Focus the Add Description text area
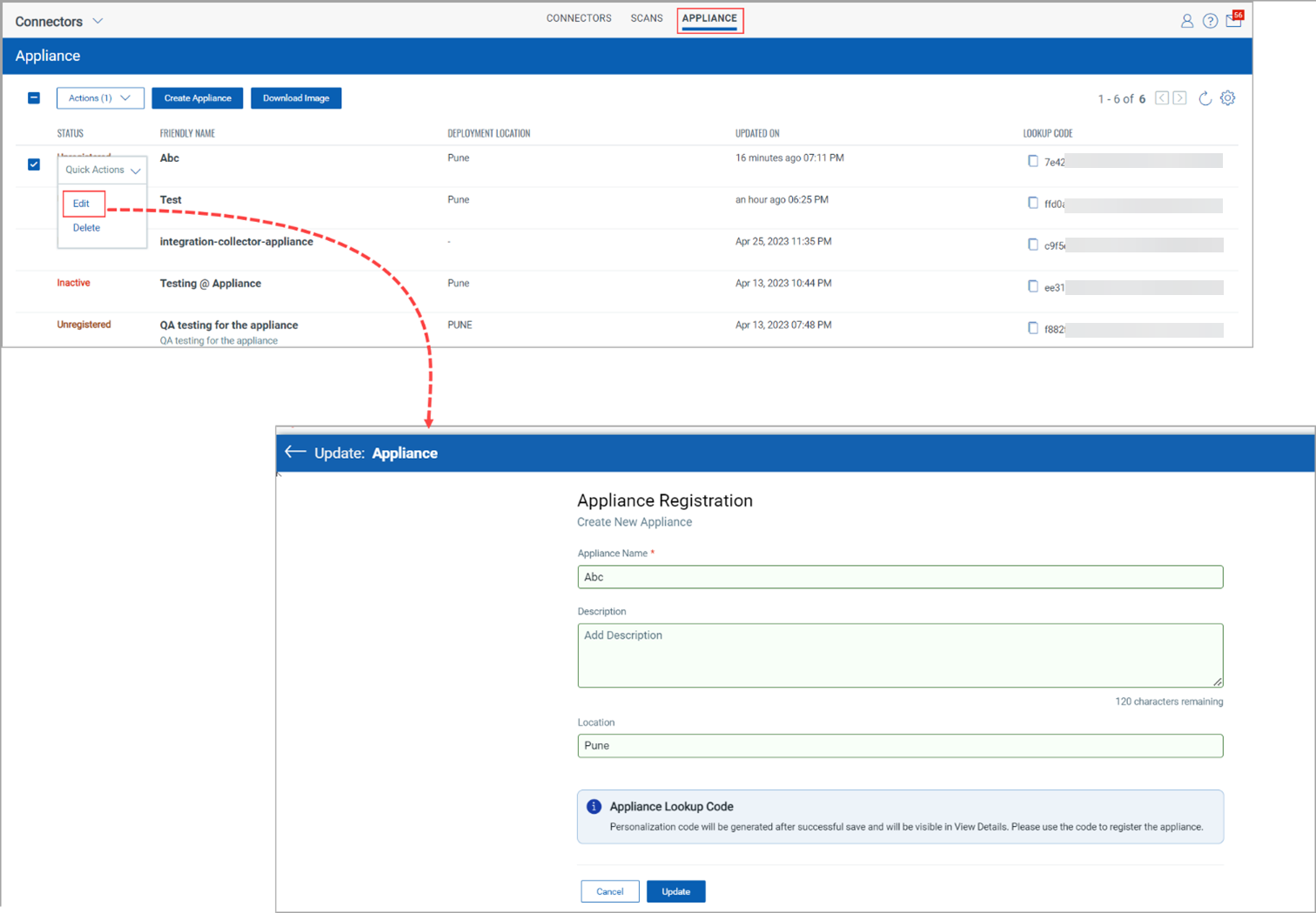This screenshot has height=913, width=1316. 900,655
